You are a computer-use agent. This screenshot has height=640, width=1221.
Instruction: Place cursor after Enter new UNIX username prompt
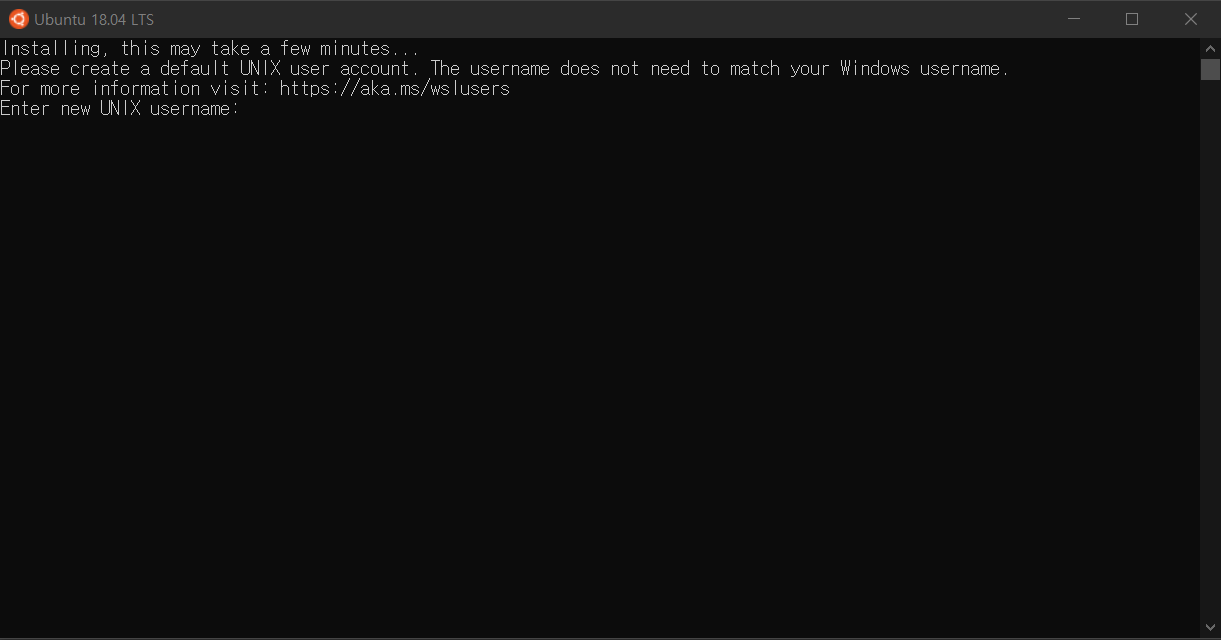pyautogui.click(x=245, y=109)
